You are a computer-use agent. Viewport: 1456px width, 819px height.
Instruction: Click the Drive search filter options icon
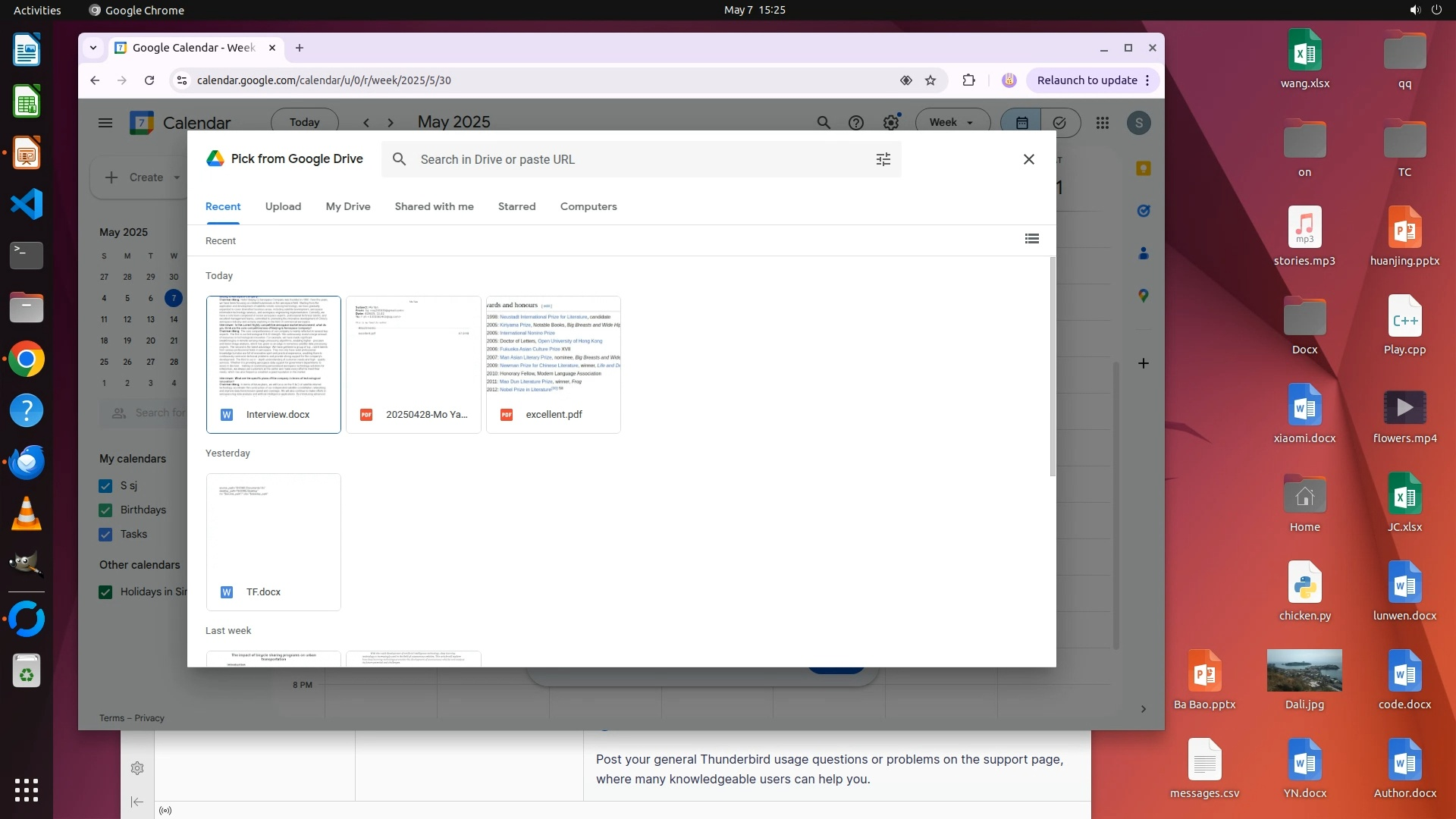coord(883,159)
